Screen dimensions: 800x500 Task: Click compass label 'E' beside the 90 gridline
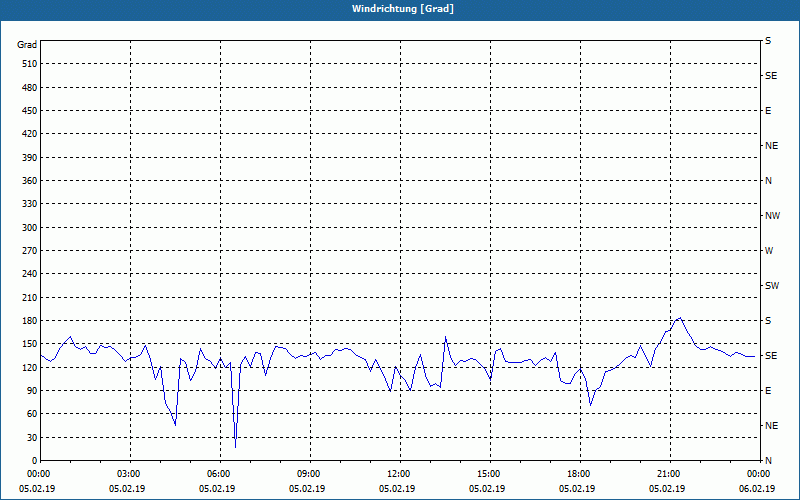[768, 391]
